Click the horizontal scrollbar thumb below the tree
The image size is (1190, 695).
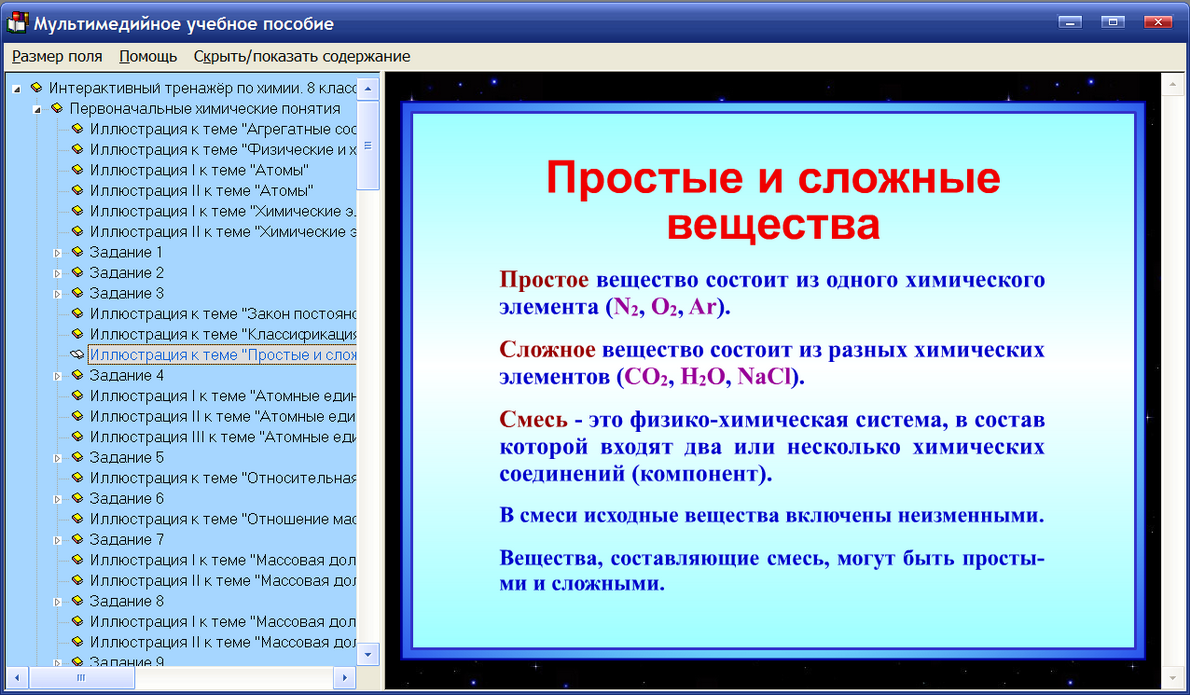[x=80, y=678]
